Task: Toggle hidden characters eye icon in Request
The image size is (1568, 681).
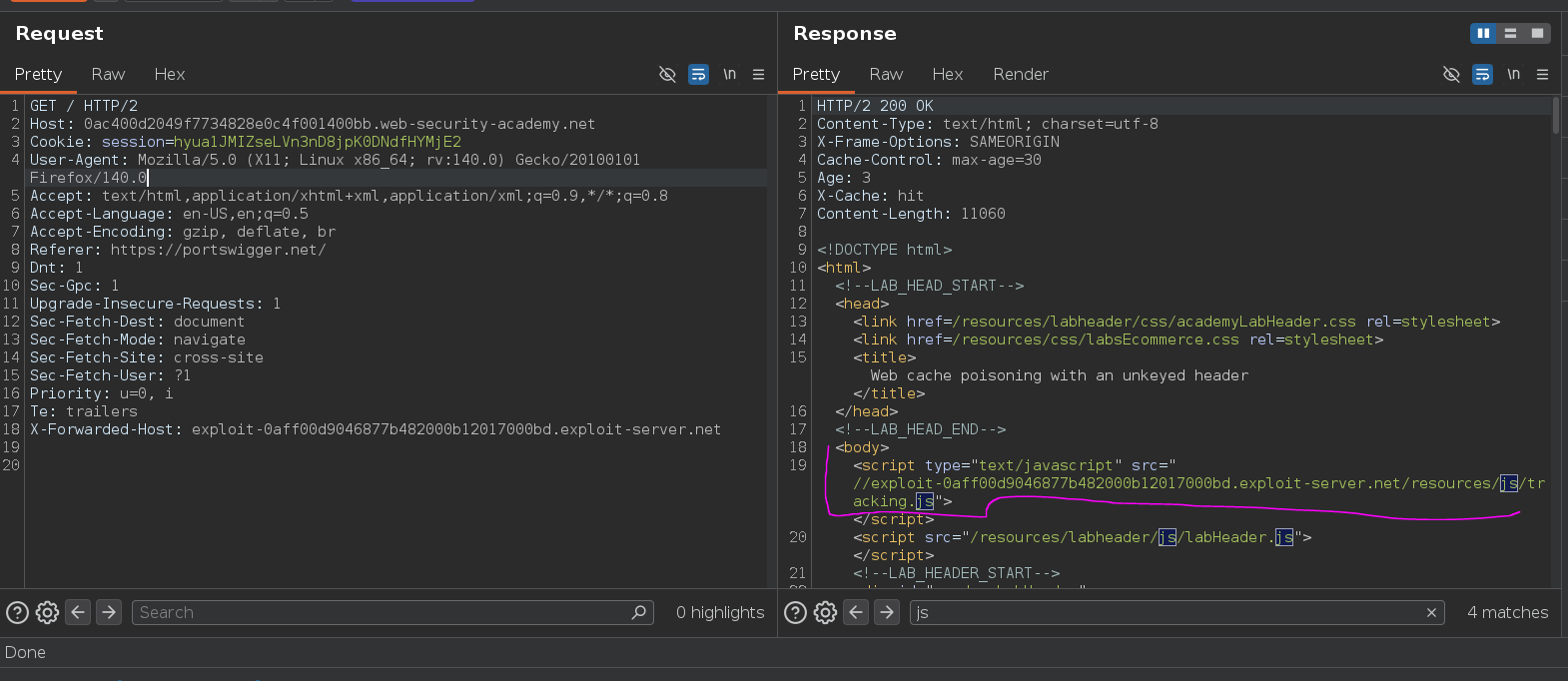Action: point(667,74)
